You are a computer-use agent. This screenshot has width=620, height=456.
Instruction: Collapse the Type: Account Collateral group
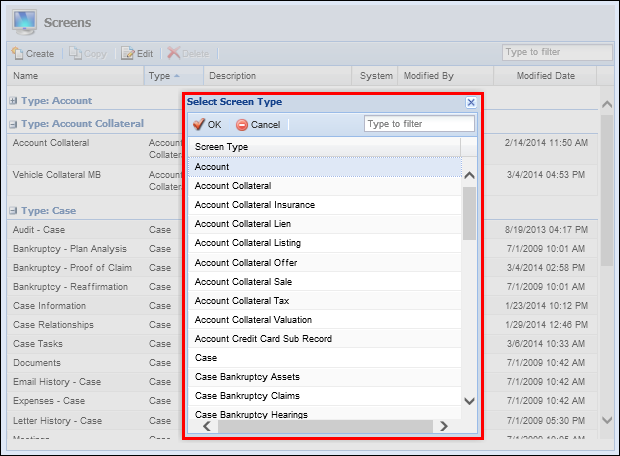pyautogui.click(x=13, y=124)
